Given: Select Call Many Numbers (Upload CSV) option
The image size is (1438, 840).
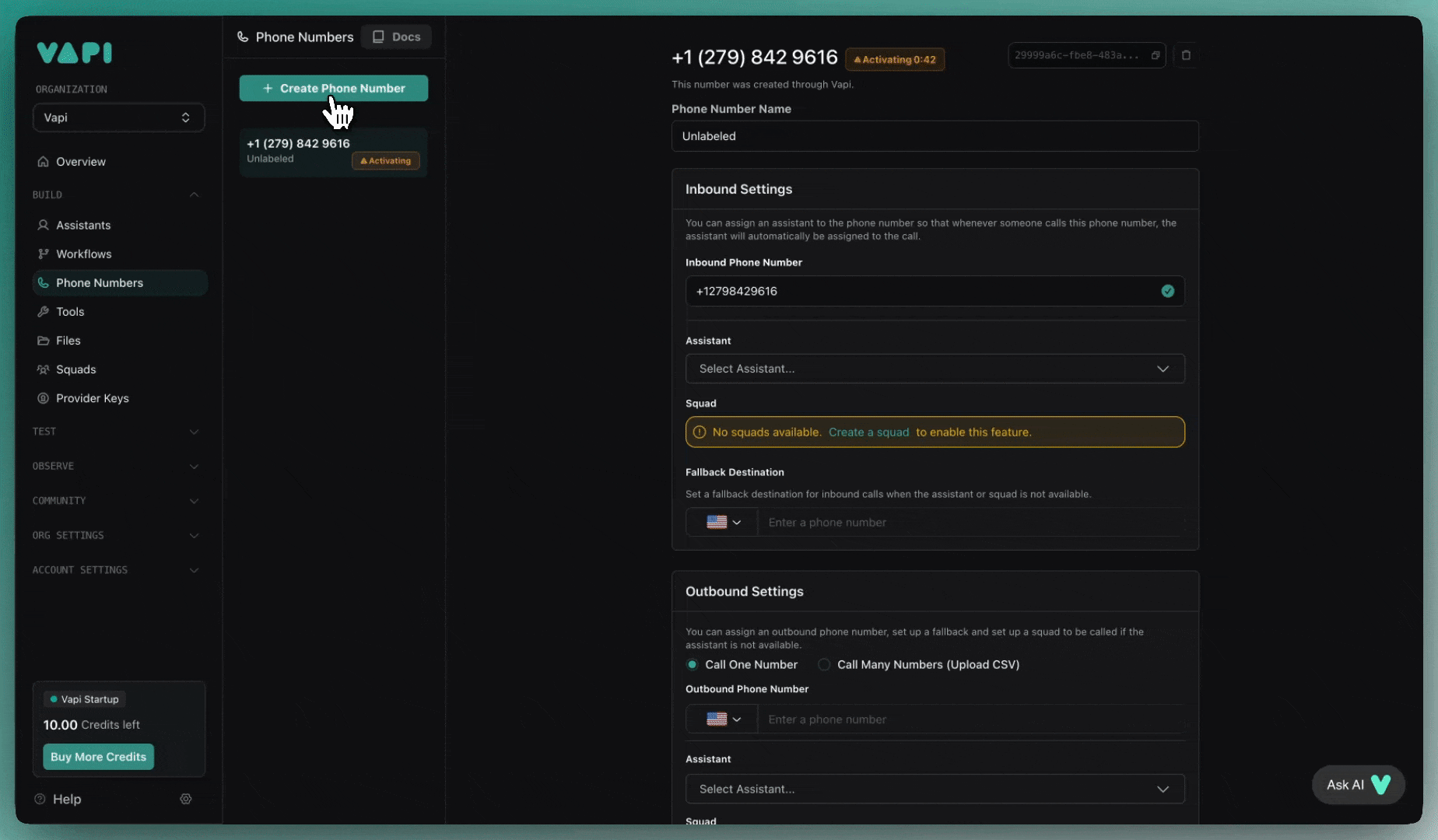Looking at the screenshot, I should click(x=824, y=664).
